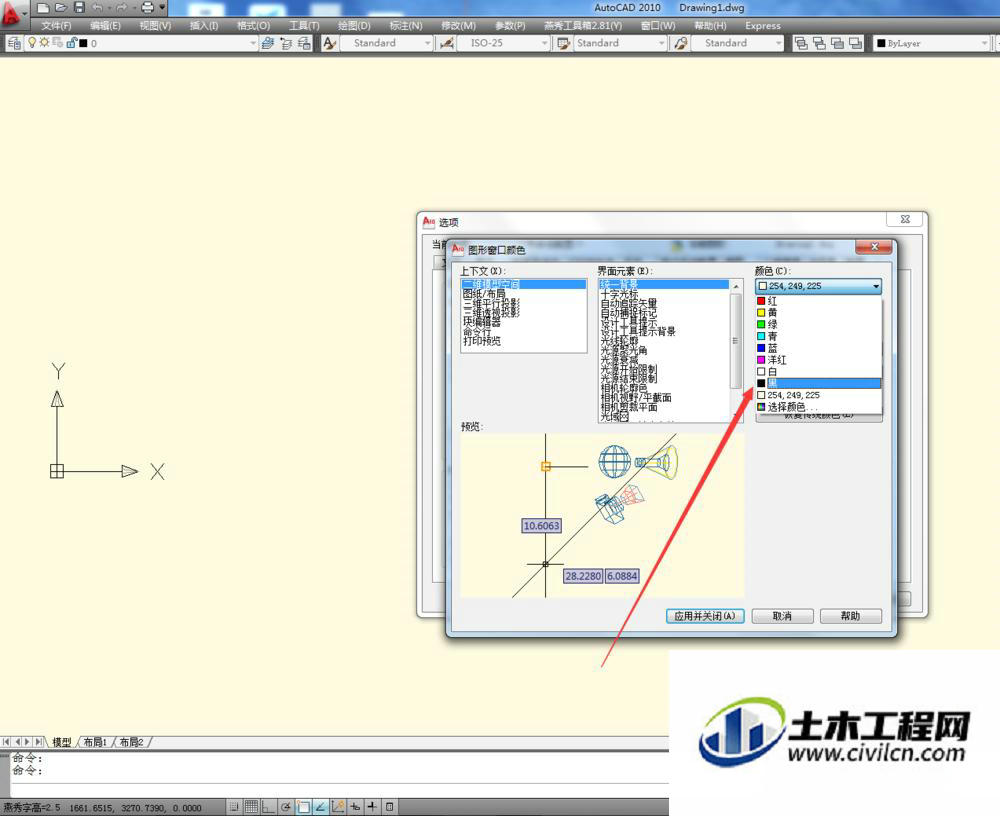Screen dimensions: 1000x816
Task: Click the Open file folder icon
Action: (x=61, y=8)
